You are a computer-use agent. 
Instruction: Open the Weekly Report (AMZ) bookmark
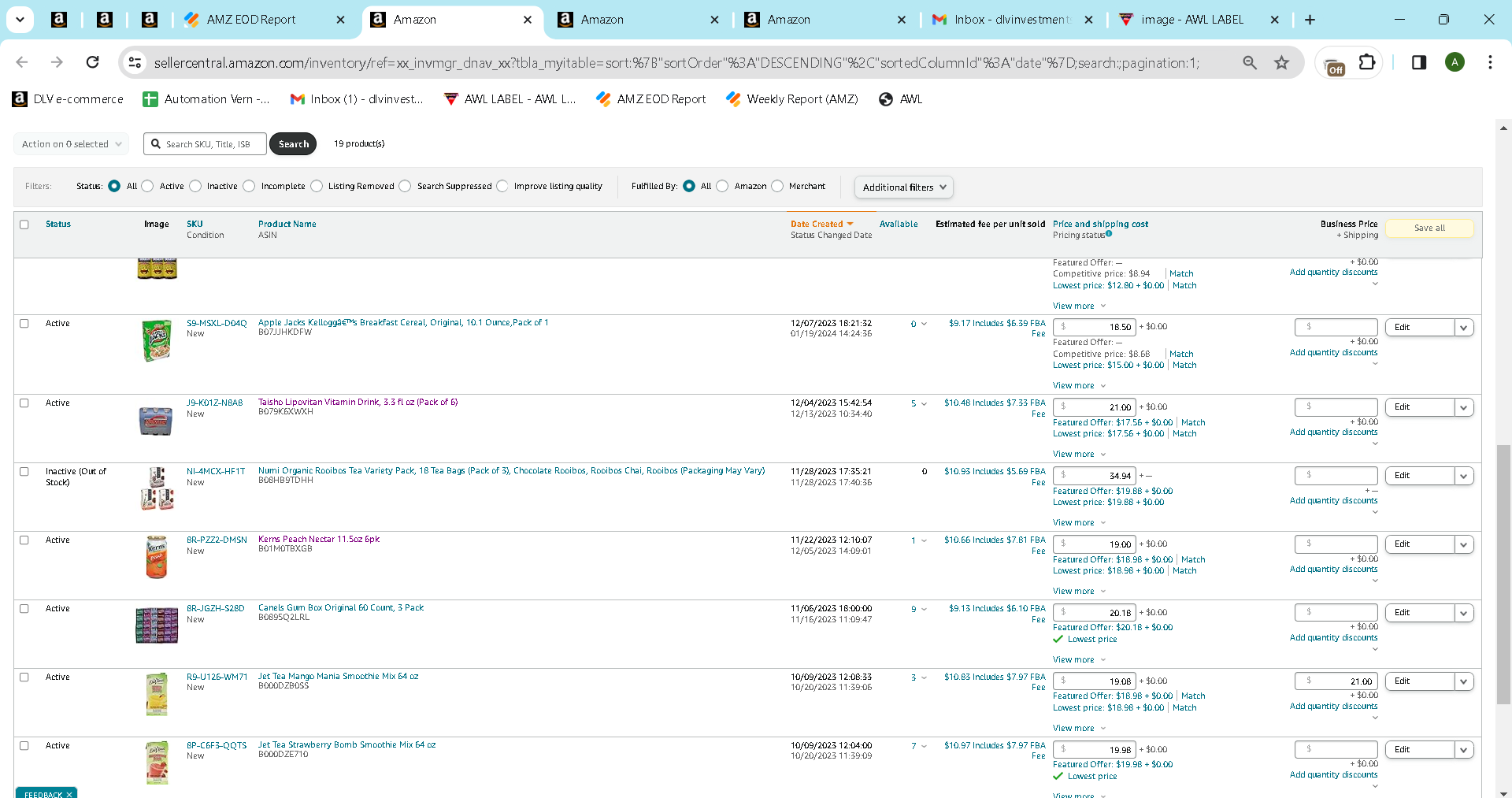tap(791, 99)
